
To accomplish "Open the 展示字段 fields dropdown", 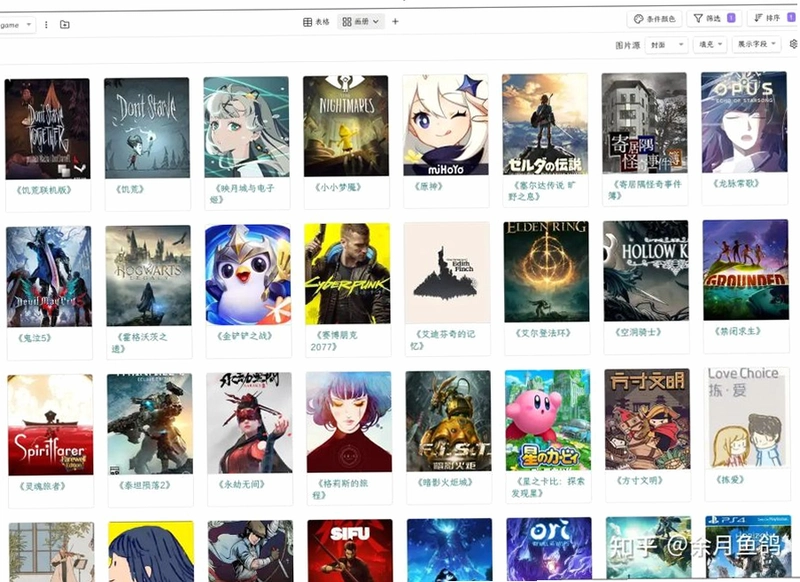I will pos(756,44).
